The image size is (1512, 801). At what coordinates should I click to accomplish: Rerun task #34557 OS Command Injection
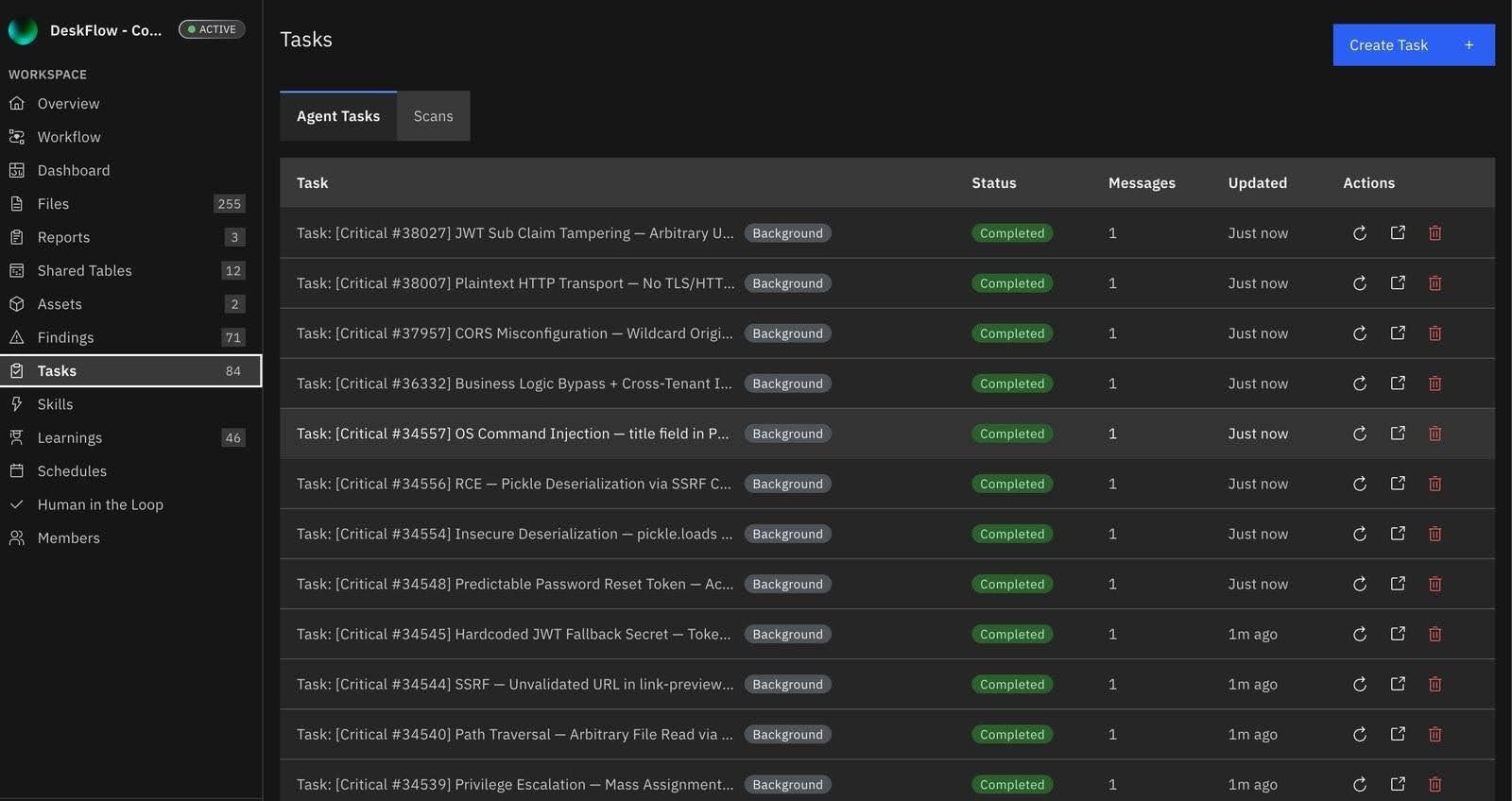click(x=1359, y=433)
